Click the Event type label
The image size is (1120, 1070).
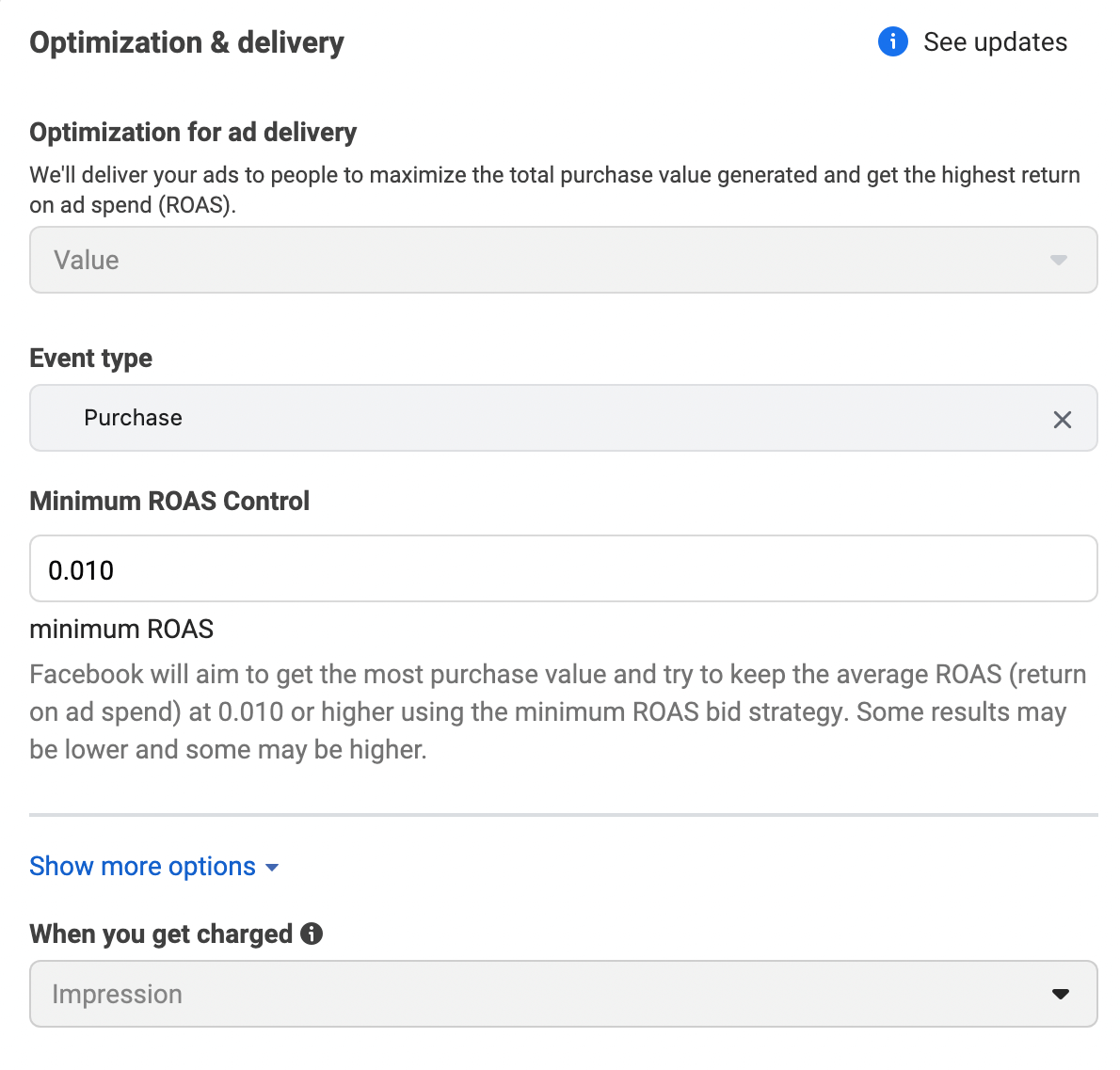point(90,358)
